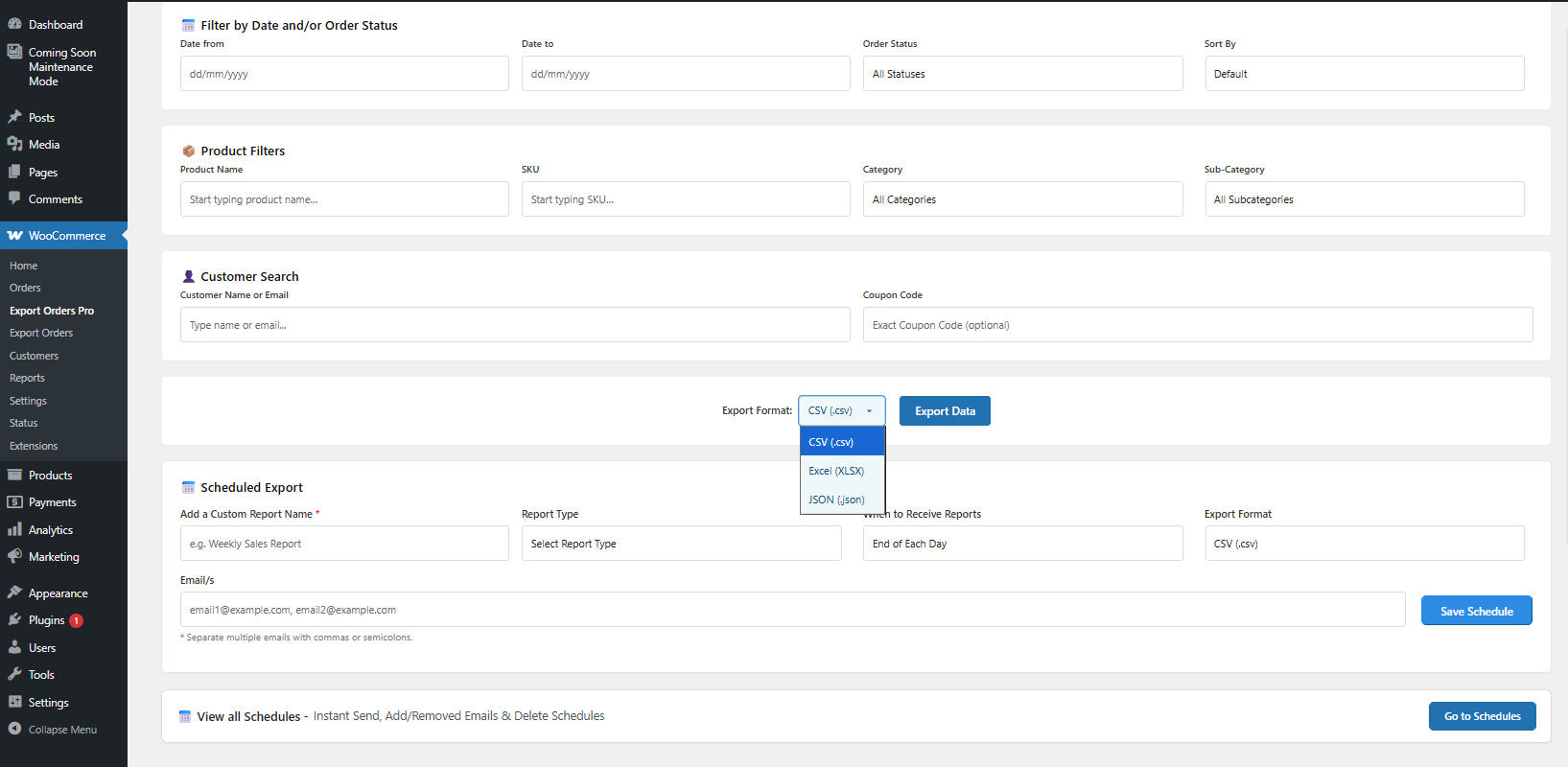Open the Sub-Category dropdown
This screenshot has height=767, width=1568.
[1365, 199]
